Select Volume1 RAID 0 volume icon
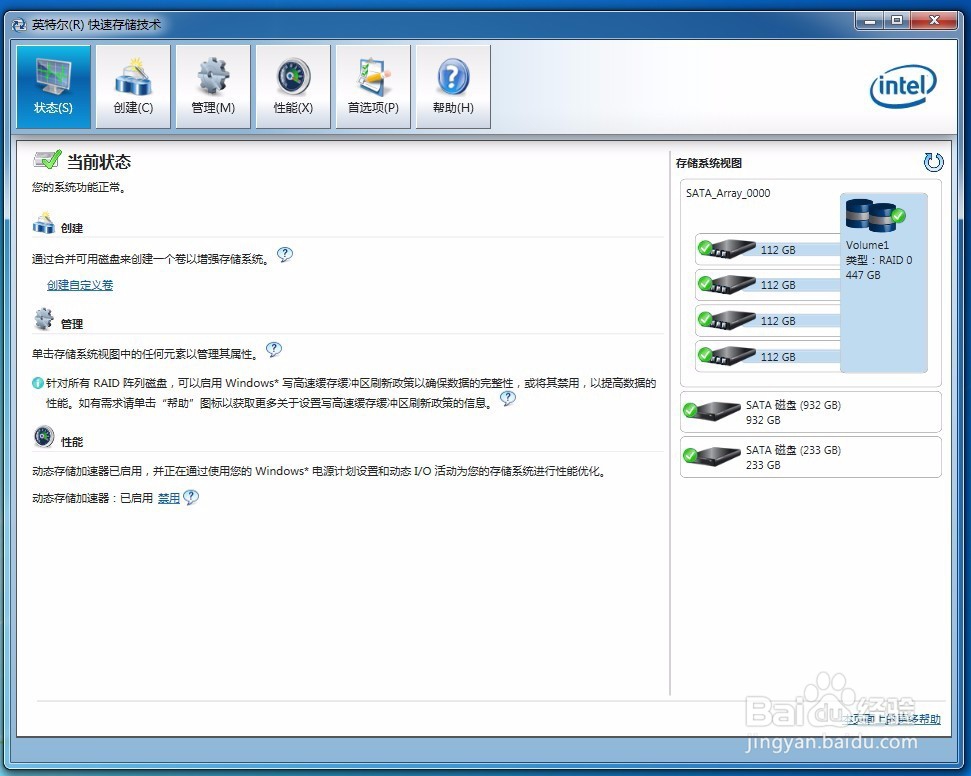The width and height of the screenshot is (971, 776). (x=876, y=215)
